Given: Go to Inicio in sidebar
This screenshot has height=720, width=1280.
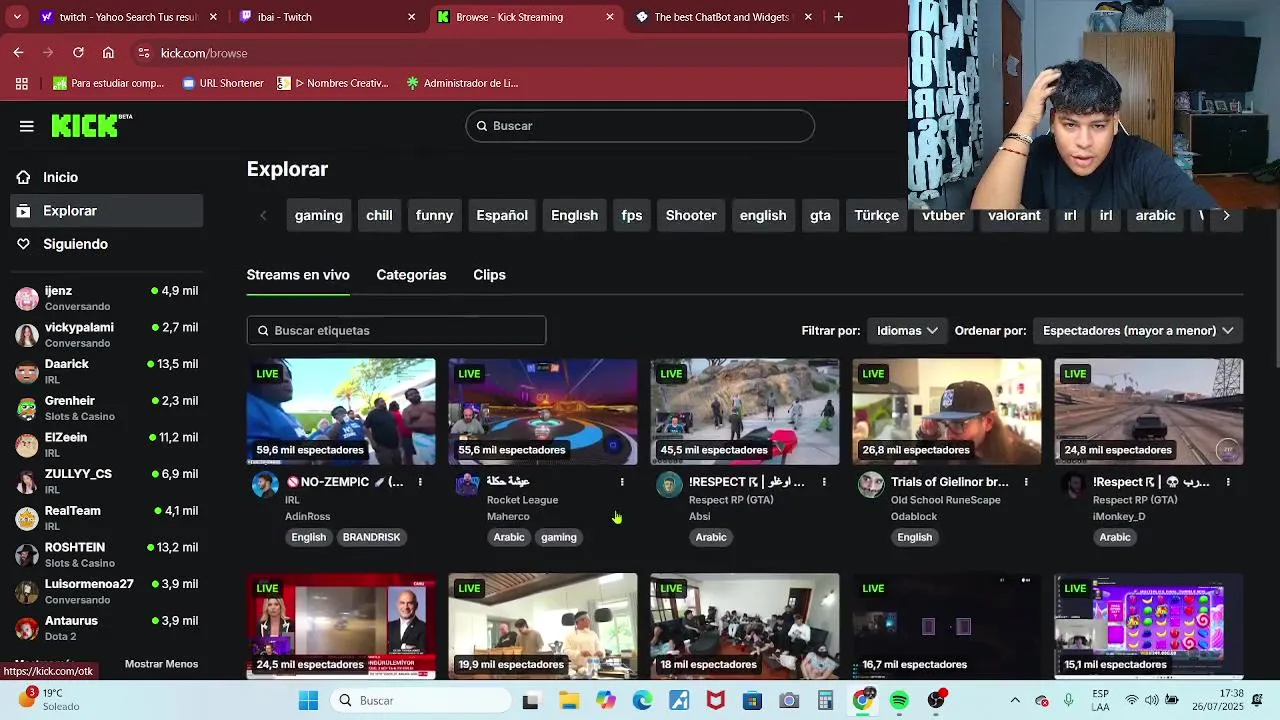Looking at the screenshot, I should [107, 177].
